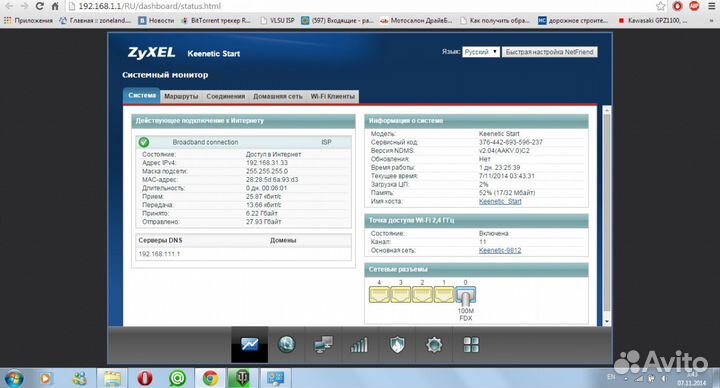Image resolution: width=720 pixels, height=388 pixels.
Task: Open the VLSU ISP bookmark
Action: [277, 20]
